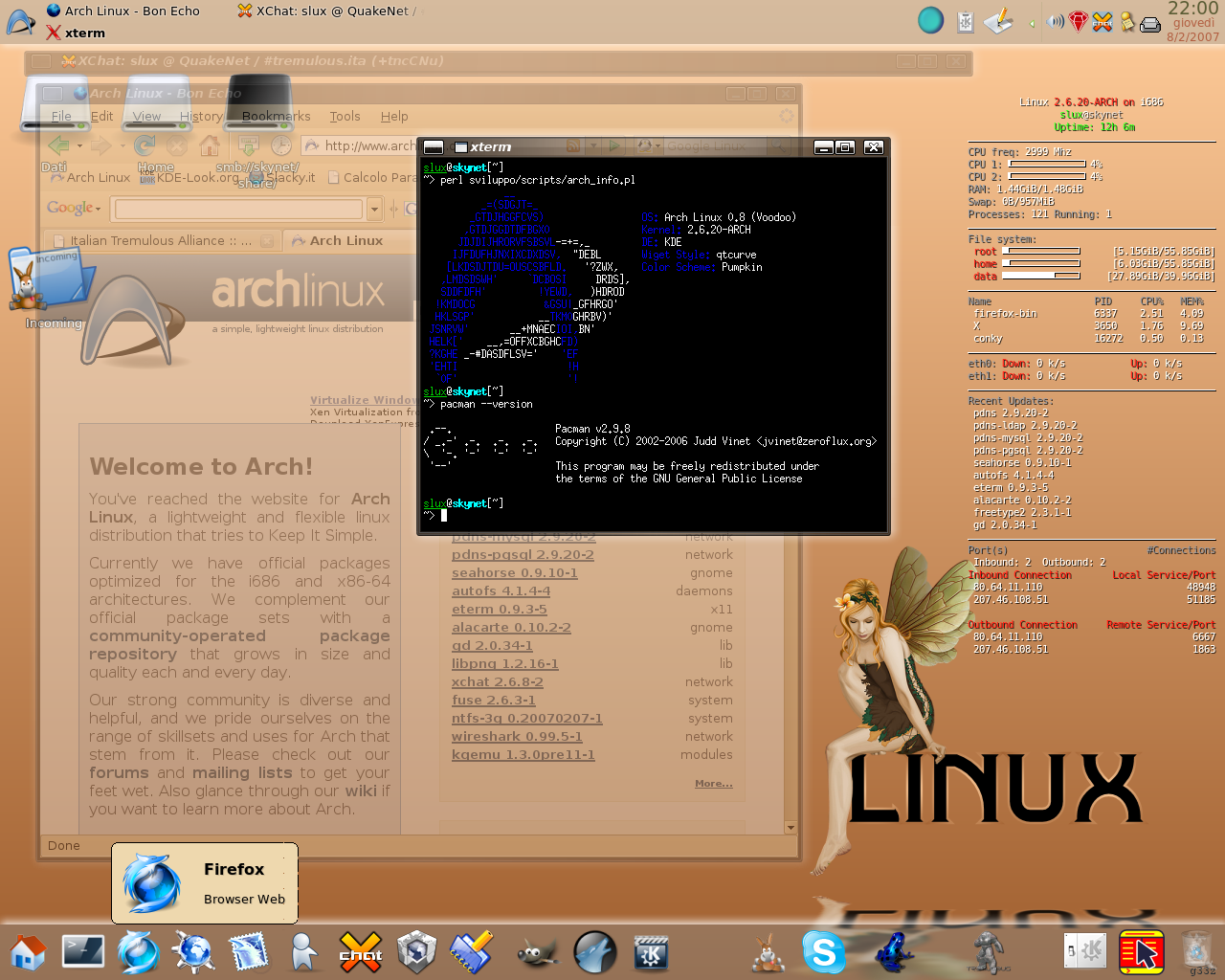Launch GIMP from the bottom dock
The height and width of the screenshot is (980, 1225).
tap(538, 953)
